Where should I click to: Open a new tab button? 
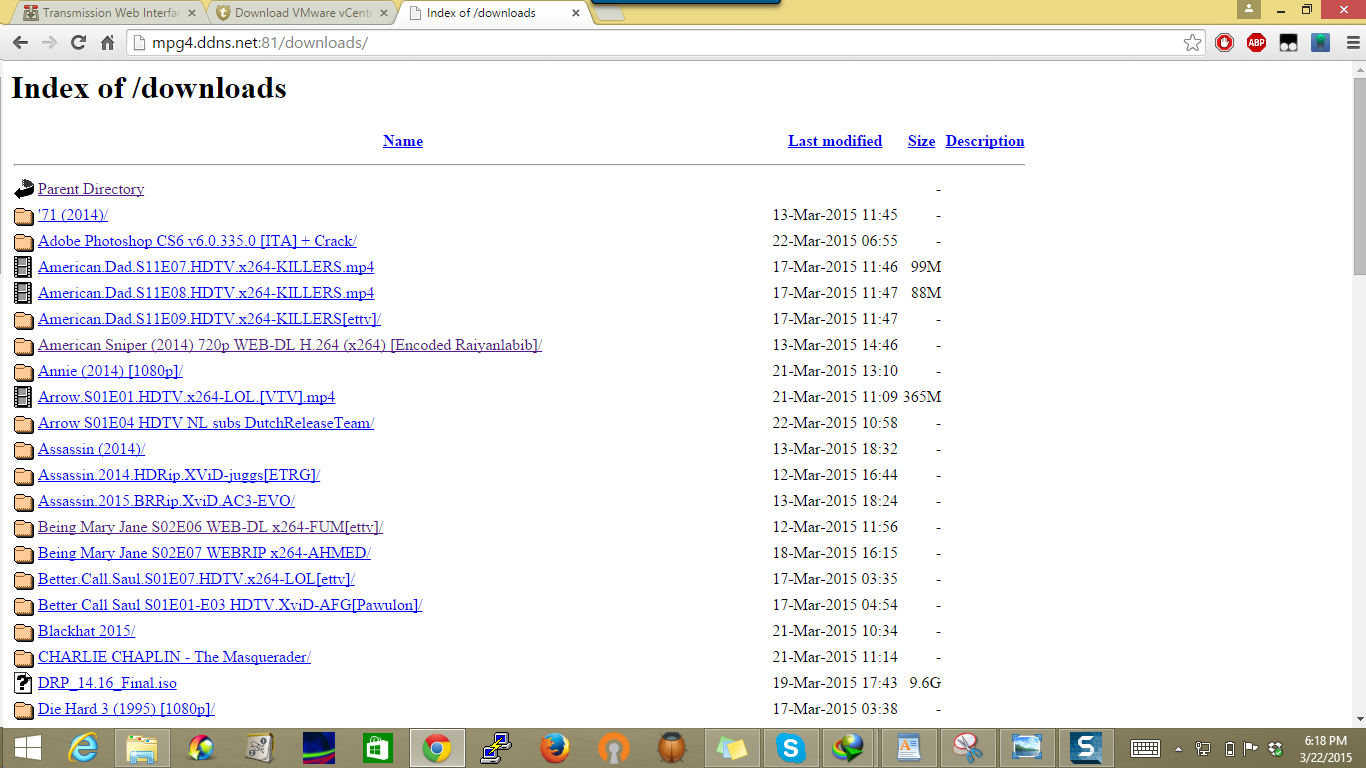coord(610,13)
